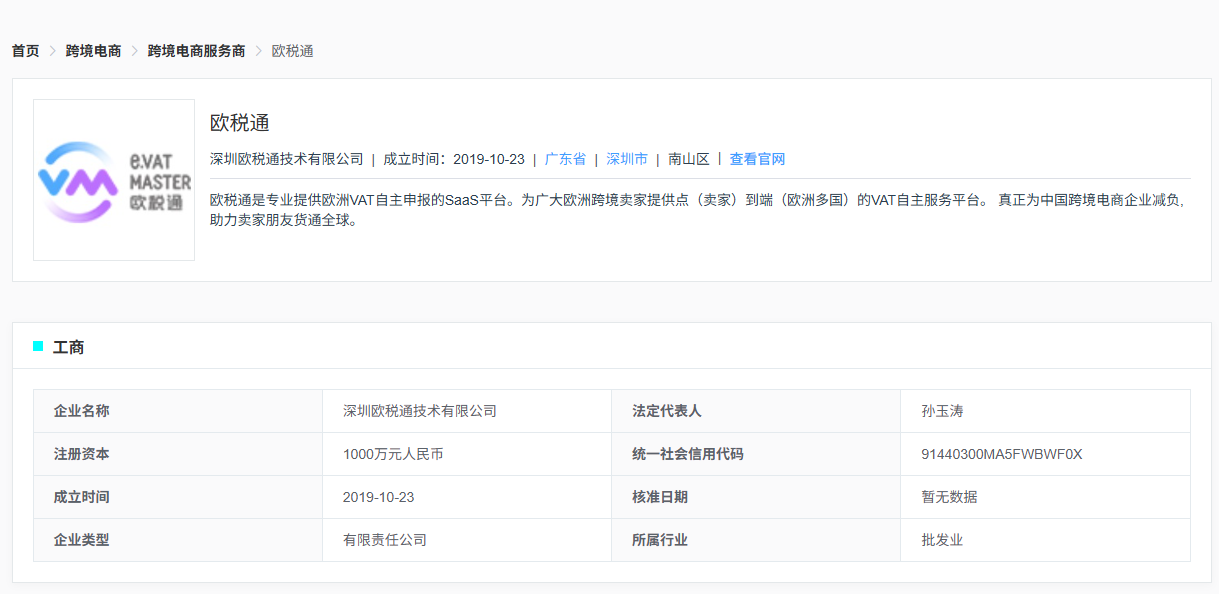Image resolution: width=1219 pixels, height=594 pixels.
Task: Open 查看官网 official website link
Action: tap(757, 159)
